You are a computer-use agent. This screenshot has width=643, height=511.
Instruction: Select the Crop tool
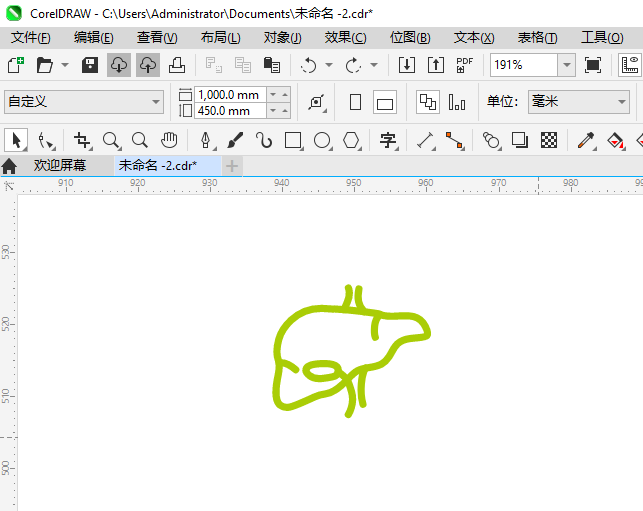[82, 140]
